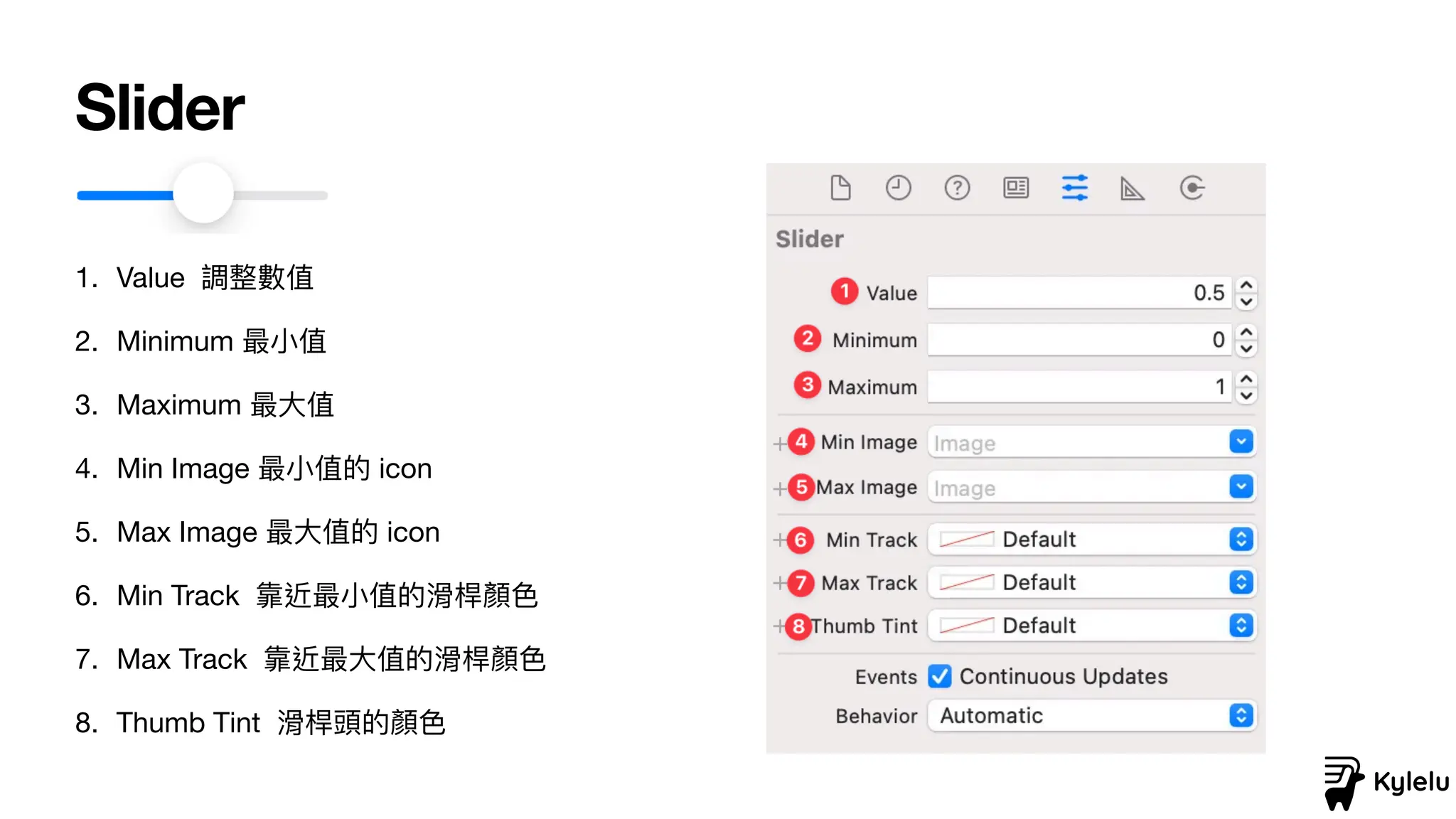Open the History inspector clock icon
The image size is (1456, 819).
coord(899,188)
